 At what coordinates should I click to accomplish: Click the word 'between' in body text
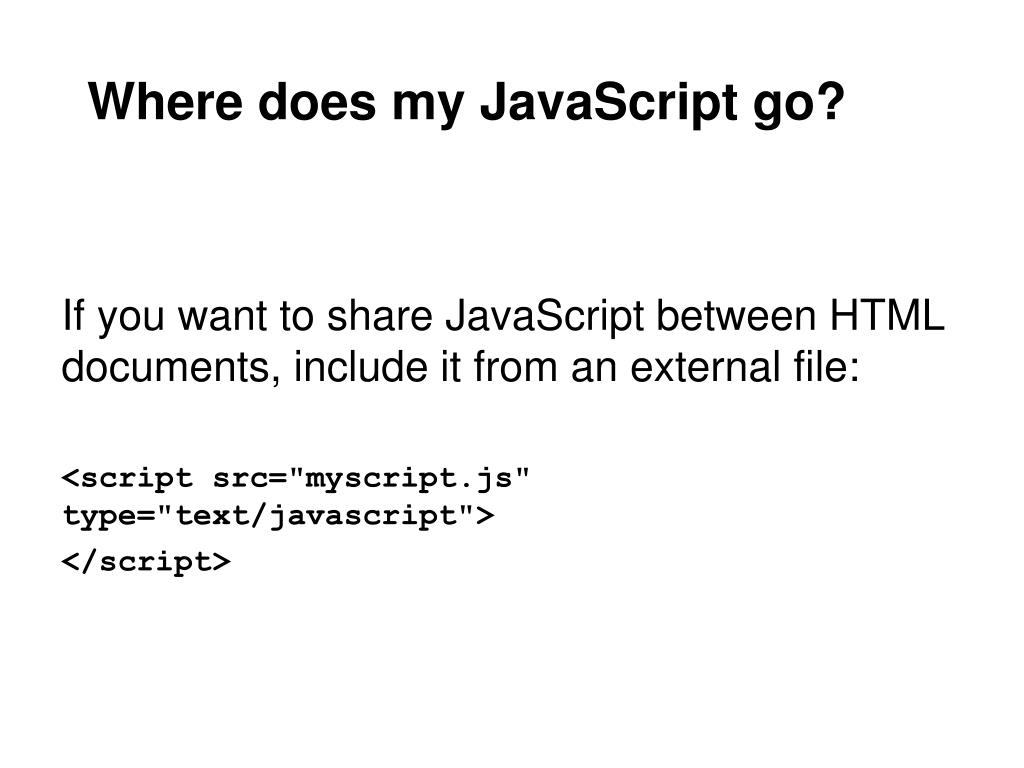point(736,315)
